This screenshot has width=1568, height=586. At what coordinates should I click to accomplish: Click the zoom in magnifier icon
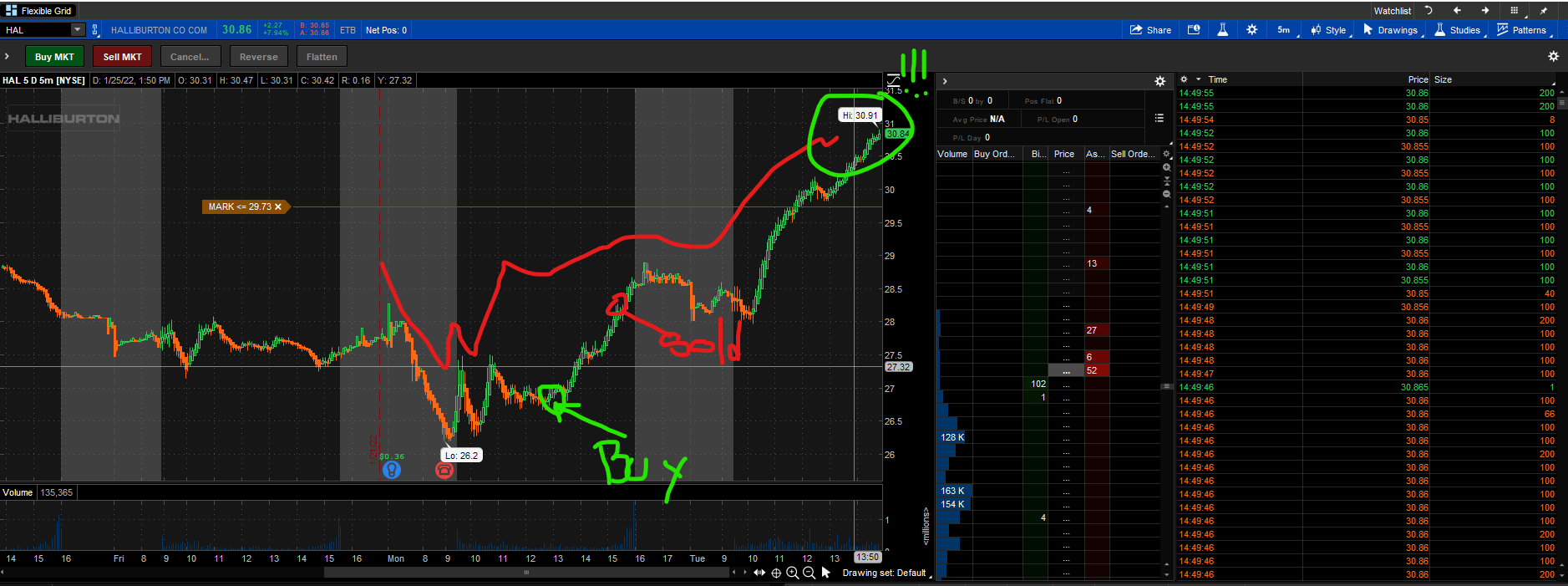(x=792, y=573)
